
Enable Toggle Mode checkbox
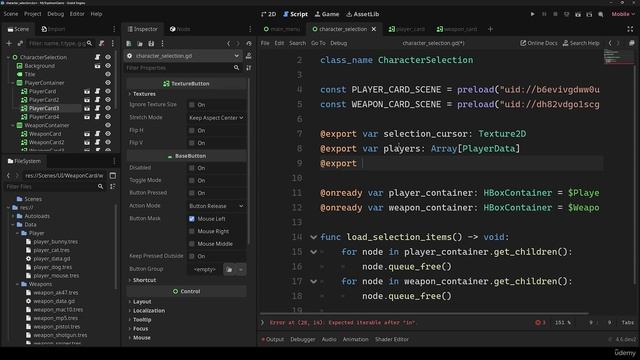192,180
